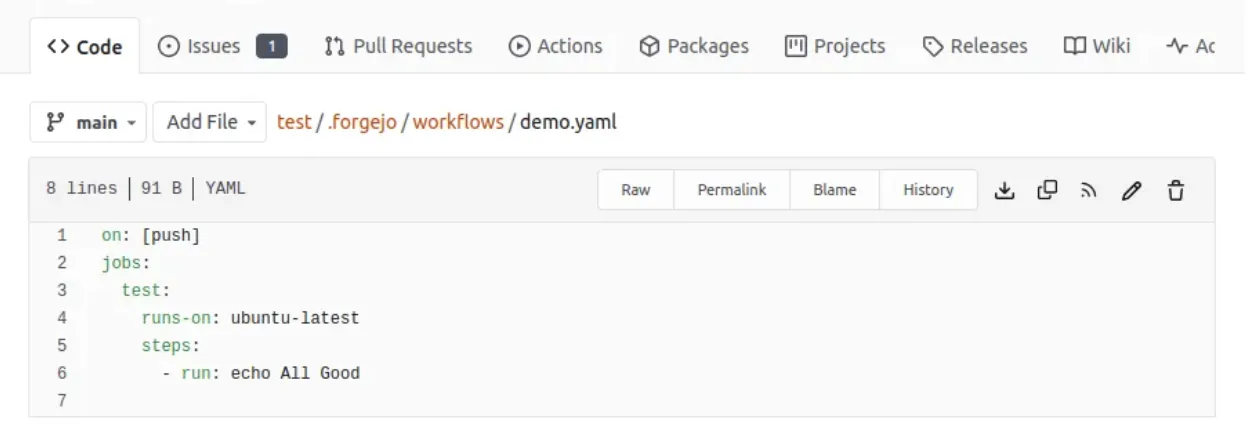Screen dimensions: 1254x436
Task: Edit file with pencil icon
Action: 1131,190
